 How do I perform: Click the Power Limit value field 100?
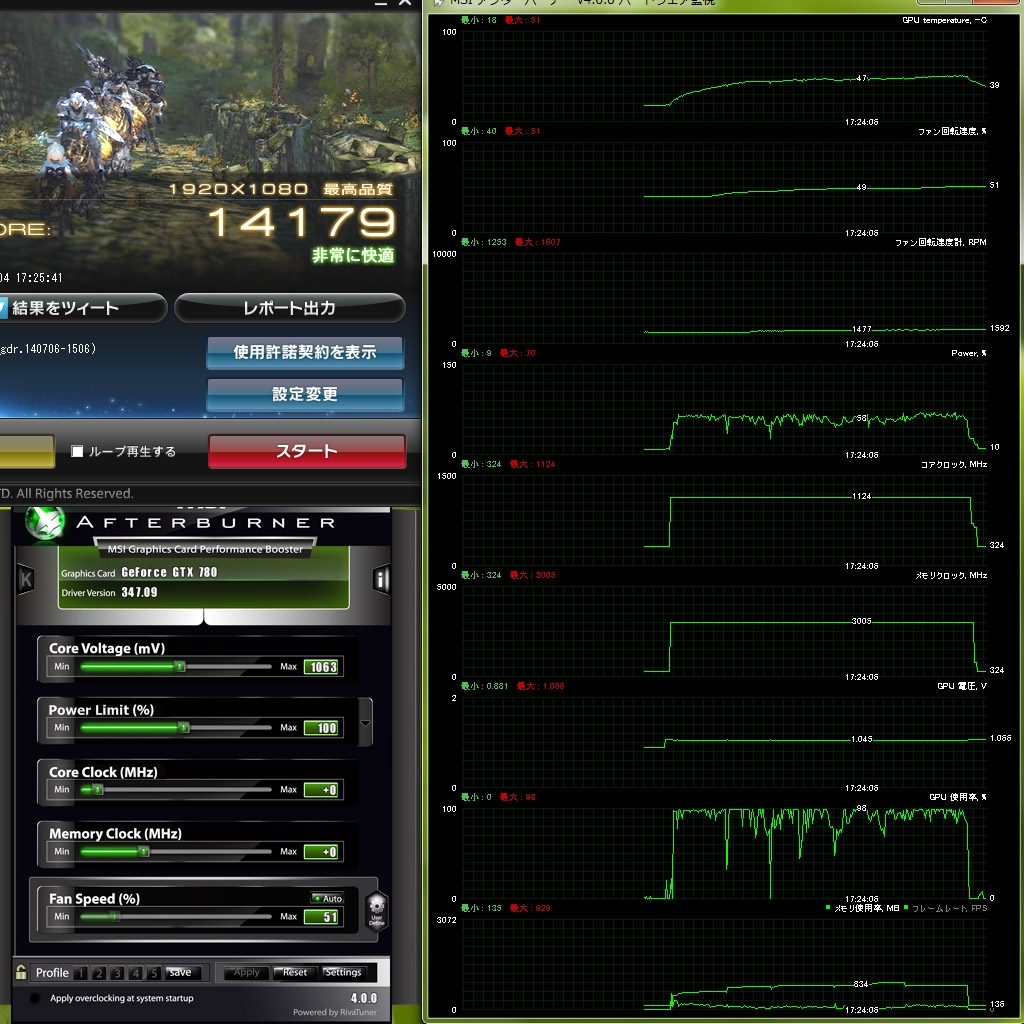321,728
